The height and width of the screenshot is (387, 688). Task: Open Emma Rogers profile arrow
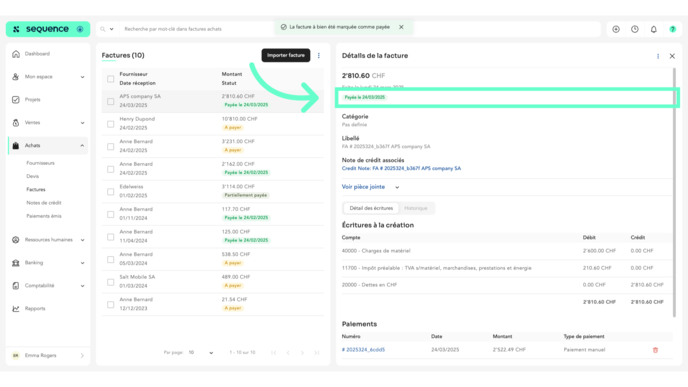click(x=82, y=356)
